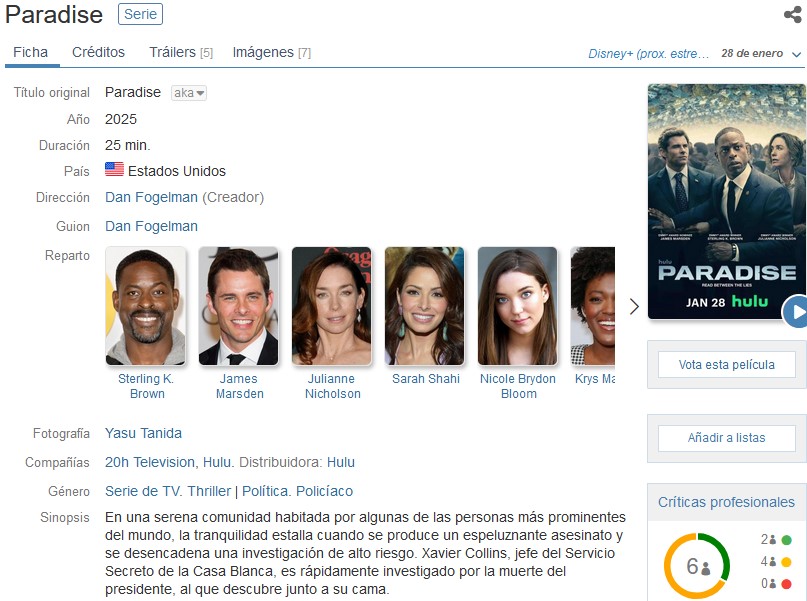Screen dimensions: 807x601
Task: Click the James Marsden name link
Action: pos(239,386)
